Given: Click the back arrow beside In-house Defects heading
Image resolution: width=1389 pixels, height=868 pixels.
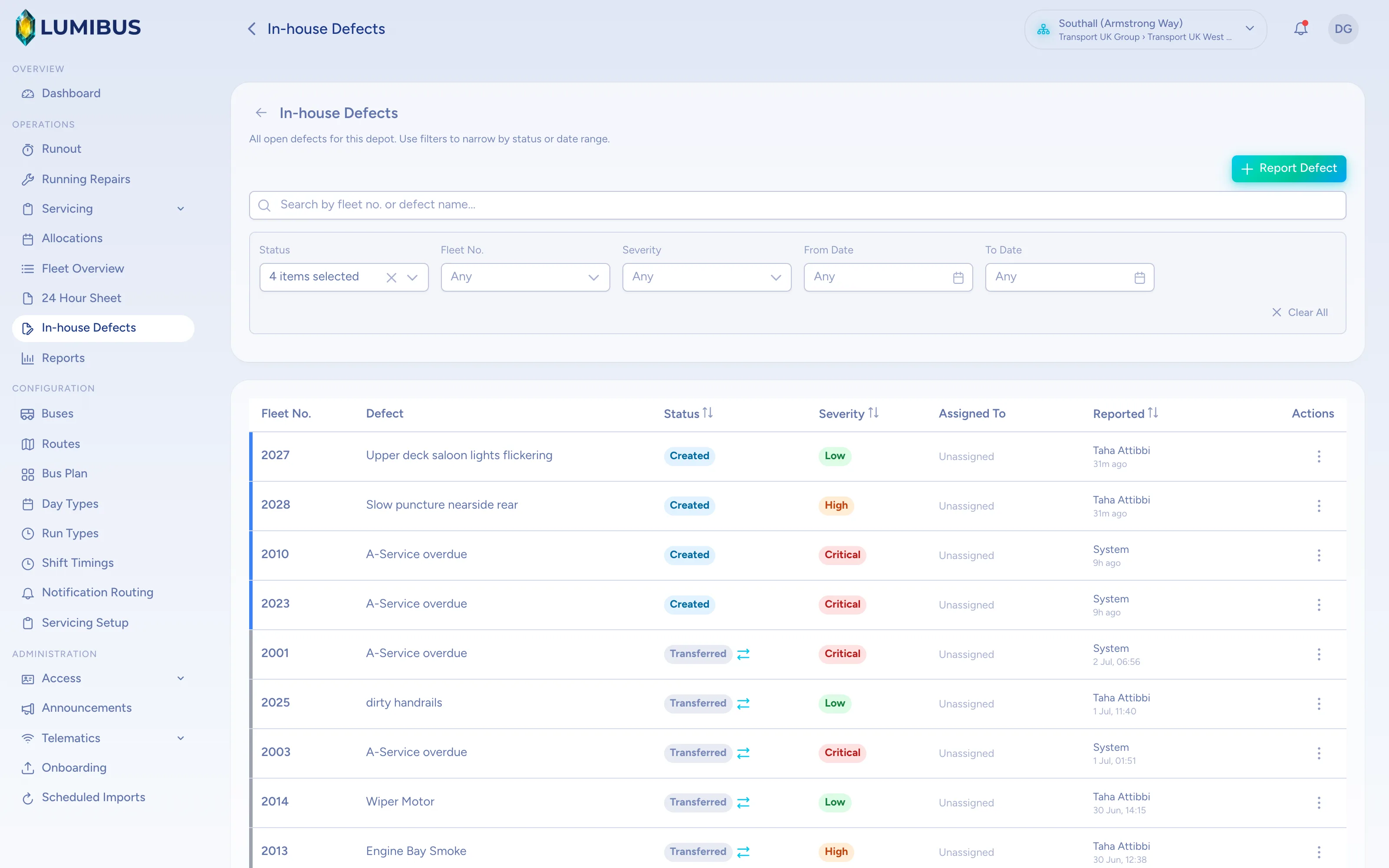Looking at the screenshot, I should click(x=261, y=113).
